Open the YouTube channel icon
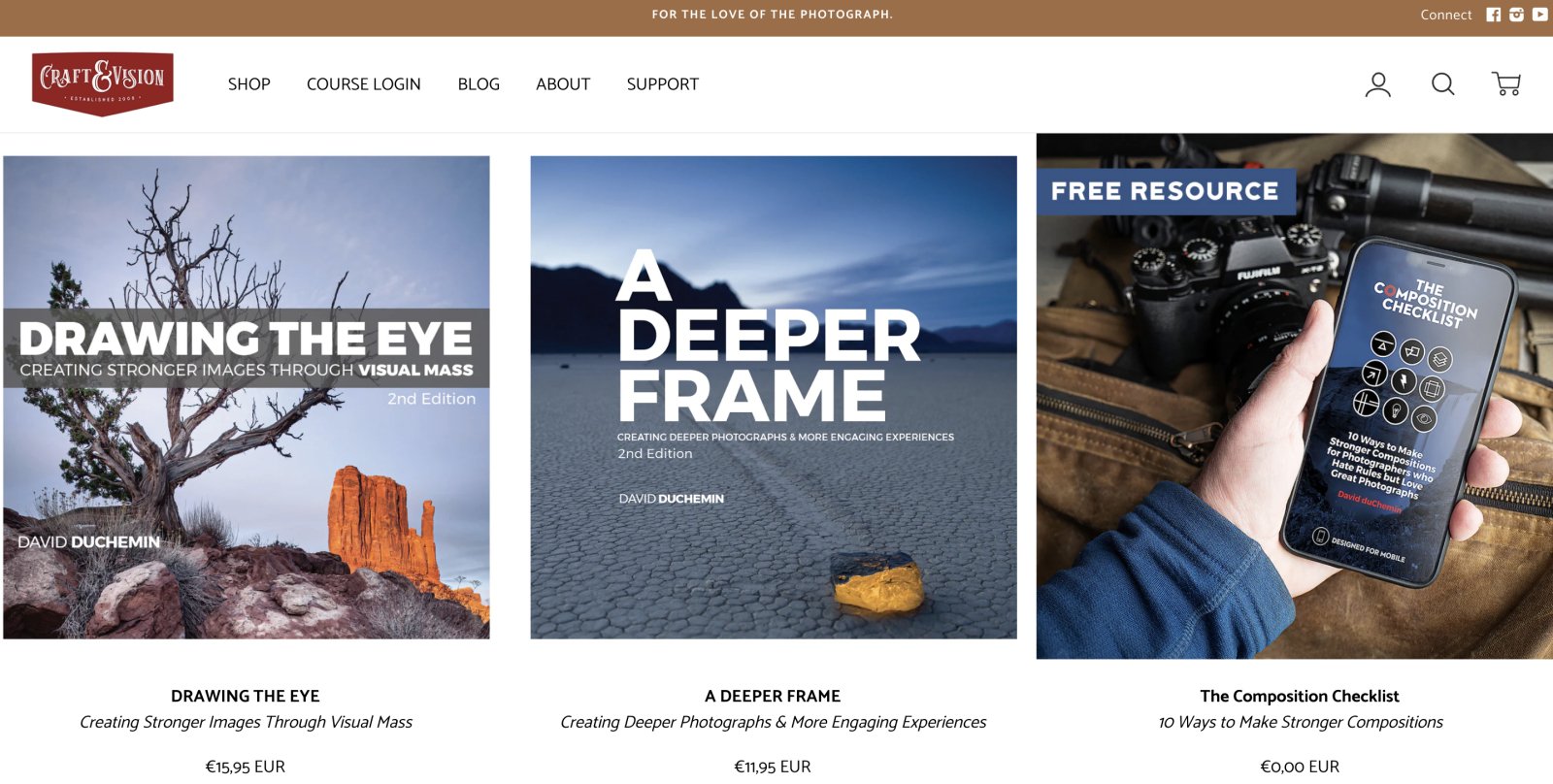 (1540, 15)
